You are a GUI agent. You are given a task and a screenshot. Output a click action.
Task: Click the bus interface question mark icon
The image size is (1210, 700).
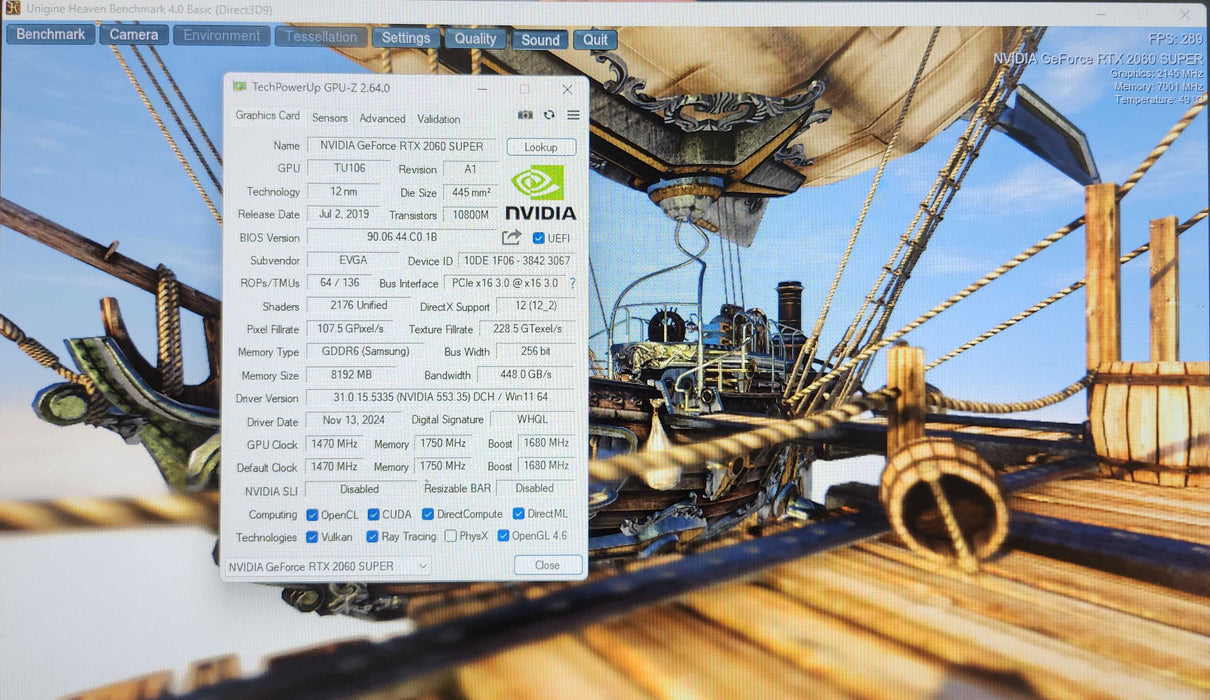coord(572,284)
